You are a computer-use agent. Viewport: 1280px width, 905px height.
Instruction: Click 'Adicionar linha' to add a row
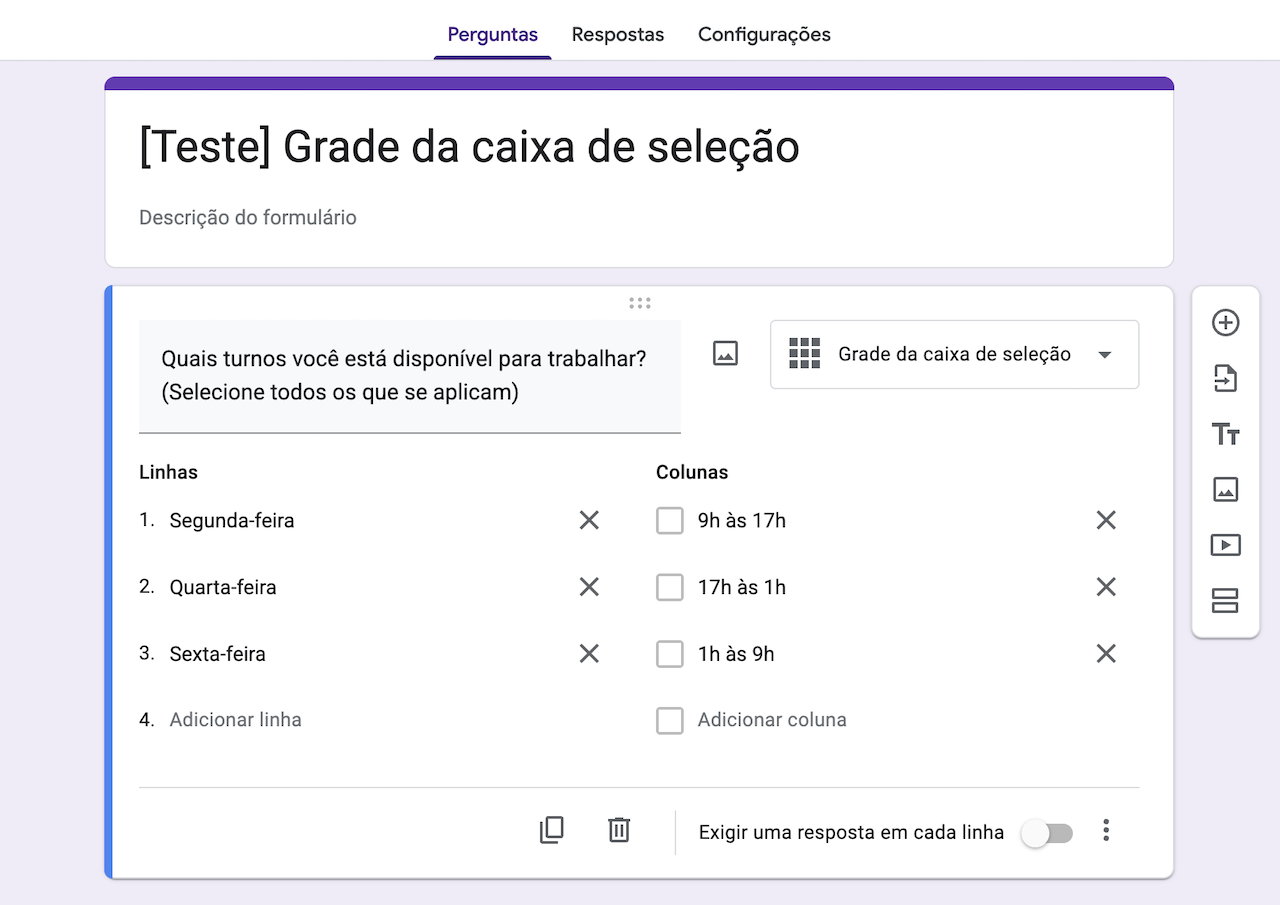(235, 720)
